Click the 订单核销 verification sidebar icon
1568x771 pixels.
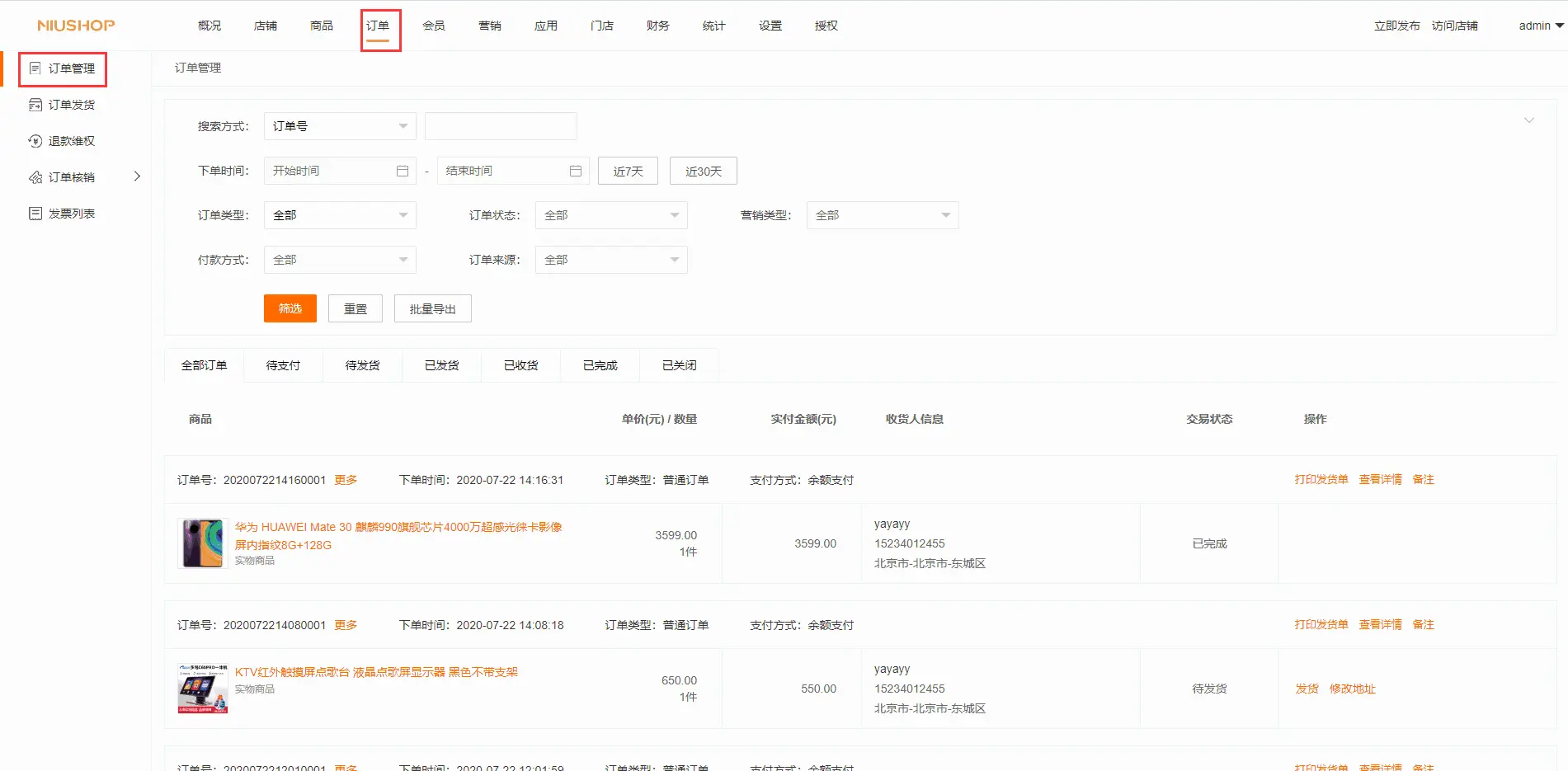pyautogui.click(x=35, y=177)
